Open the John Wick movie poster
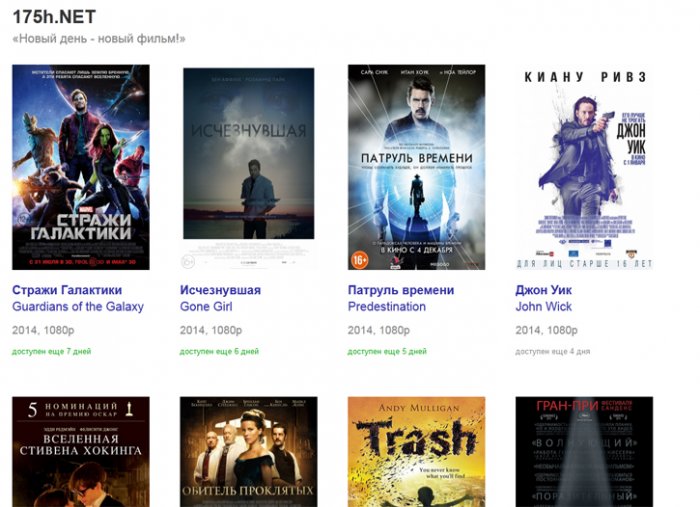Viewport: 700px width, 507px height. (584, 167)
